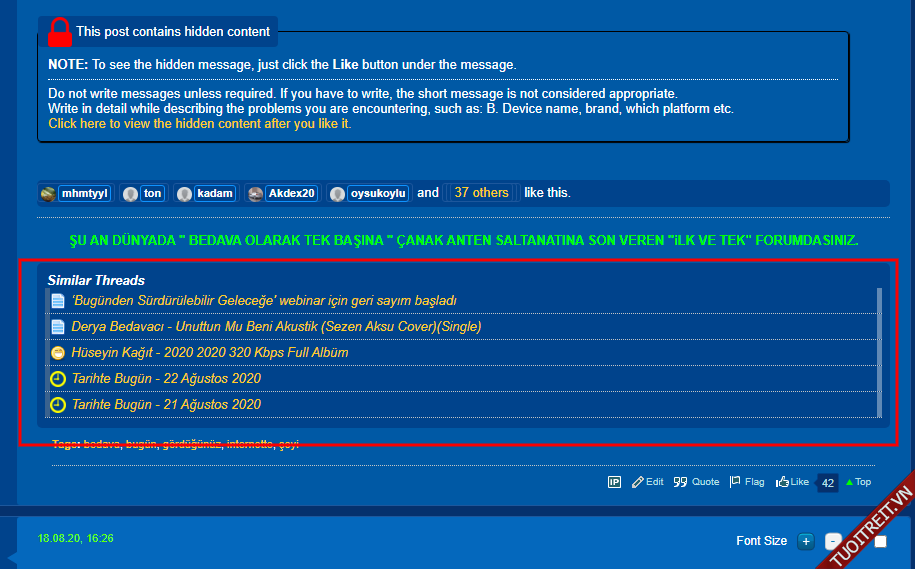Open the like count 42 bubble
Viewport: 915px width, 569px height.
[x=827, y=483]
